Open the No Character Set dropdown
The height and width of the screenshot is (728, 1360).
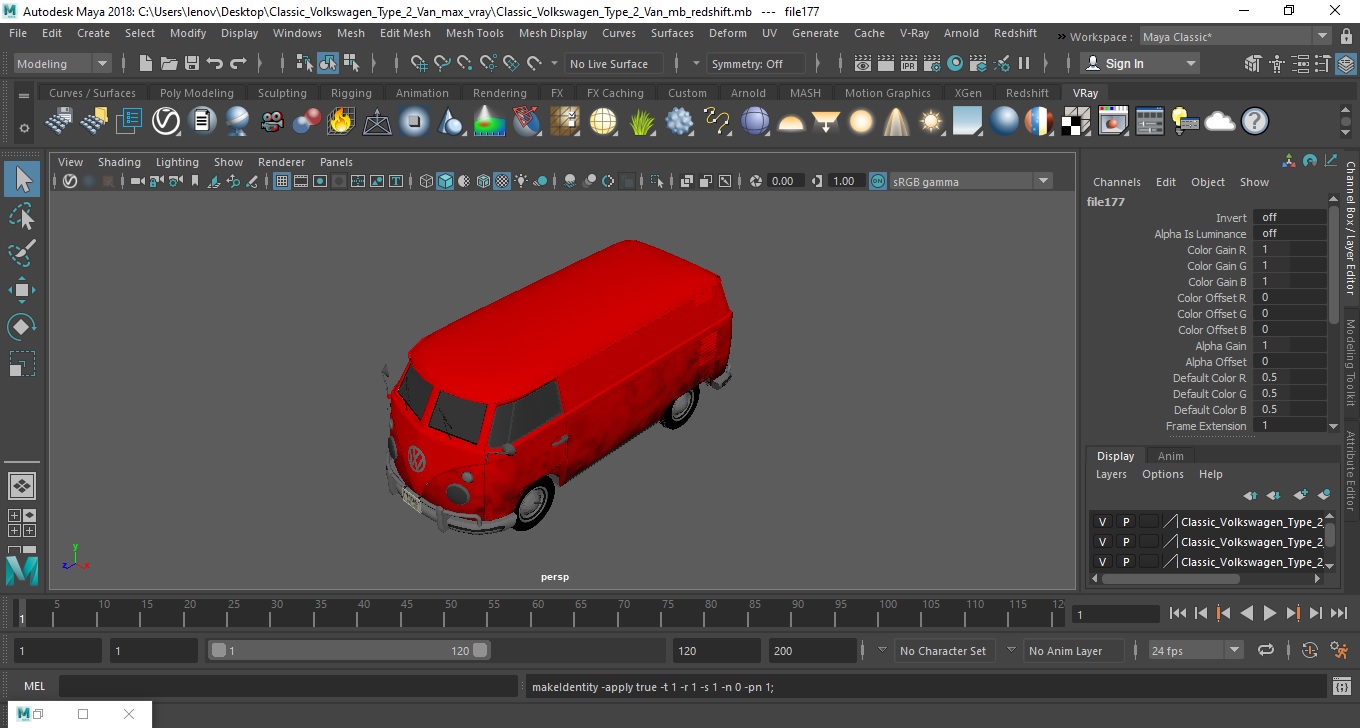[942, 650]
